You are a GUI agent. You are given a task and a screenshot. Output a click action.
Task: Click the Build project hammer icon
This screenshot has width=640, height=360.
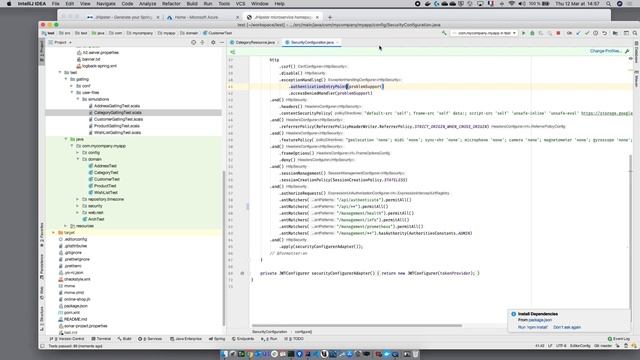(x=444, y=33)
